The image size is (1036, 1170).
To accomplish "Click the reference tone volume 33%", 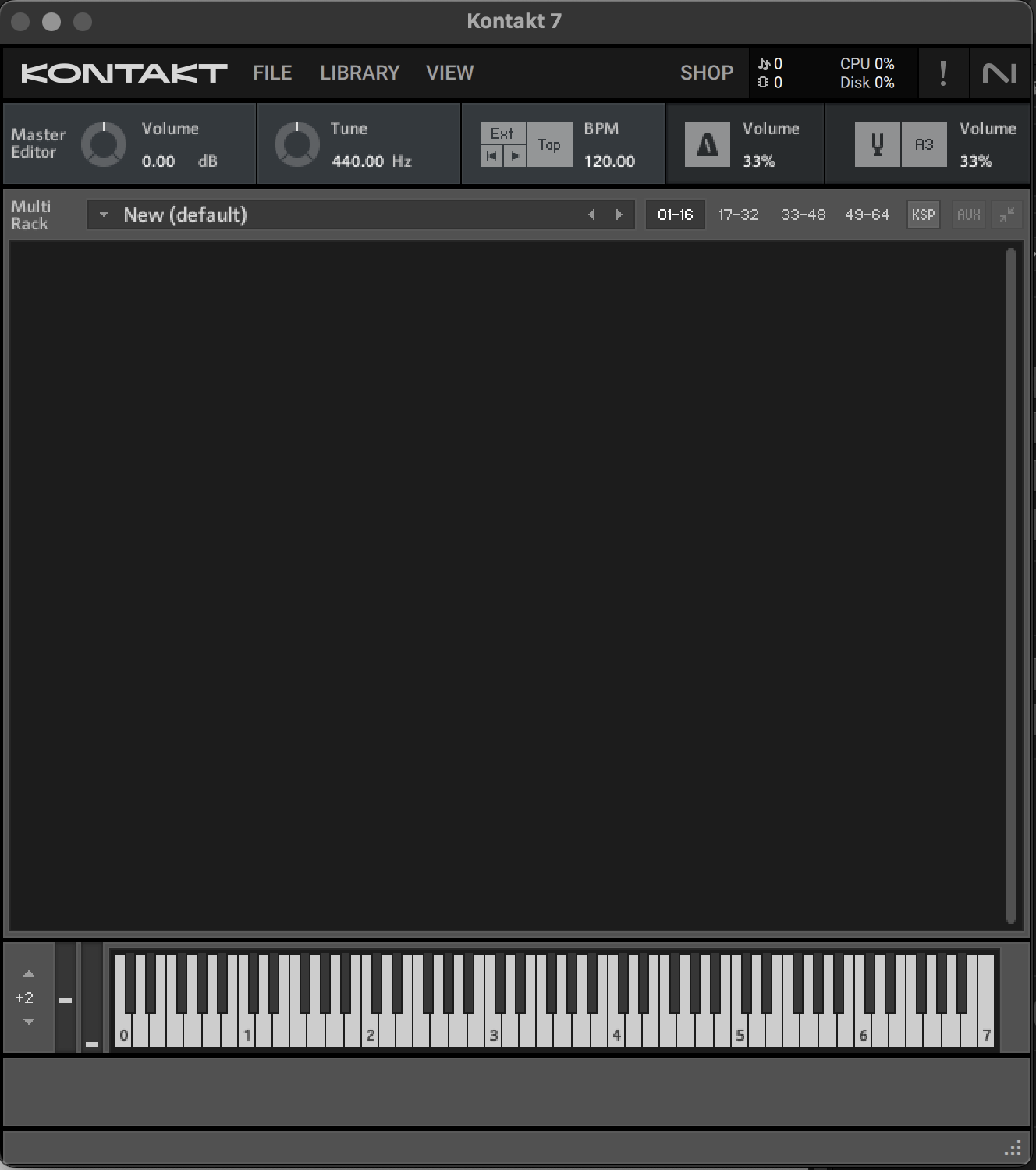I will pos(975,161).
